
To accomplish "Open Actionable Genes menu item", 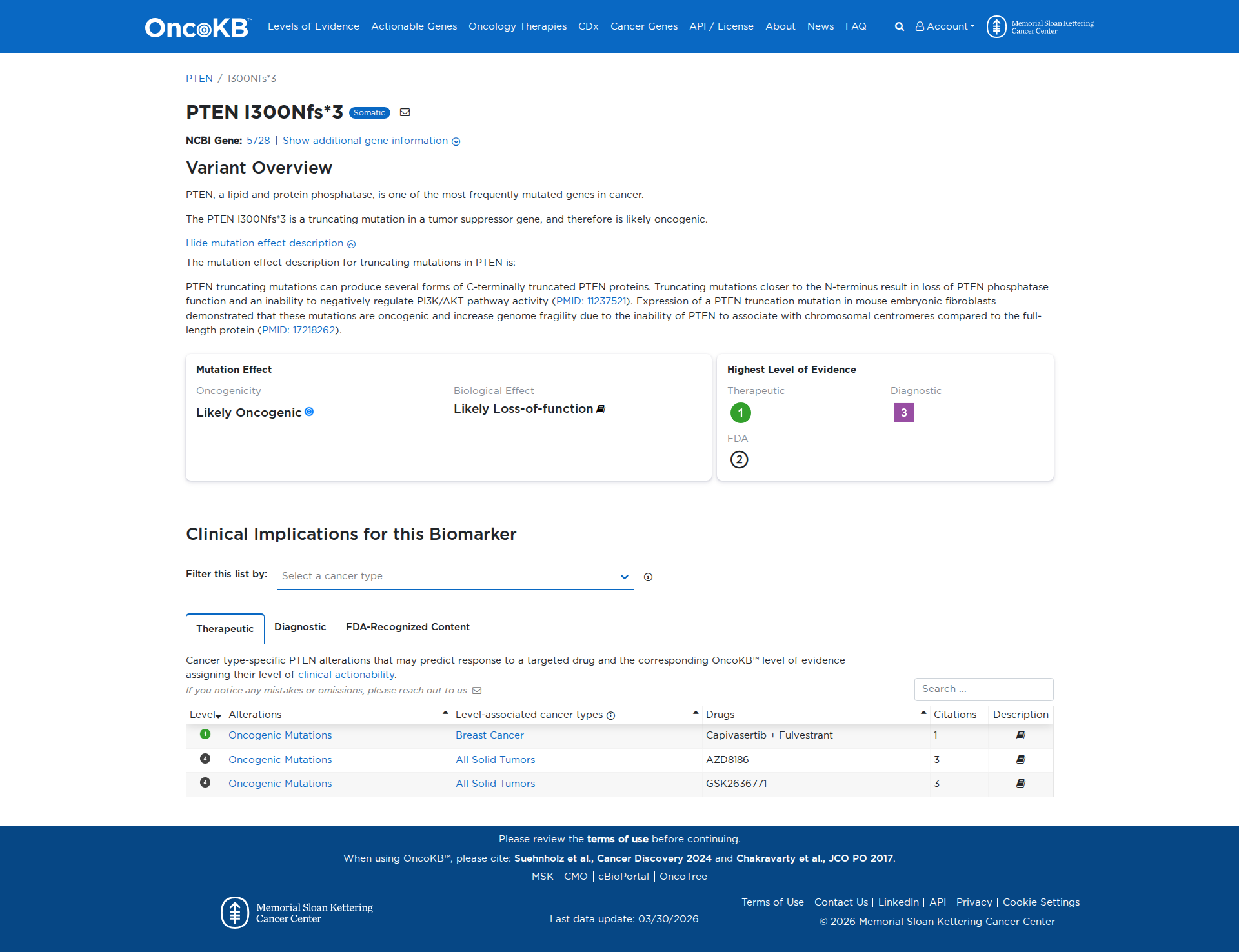I will 414,26.
